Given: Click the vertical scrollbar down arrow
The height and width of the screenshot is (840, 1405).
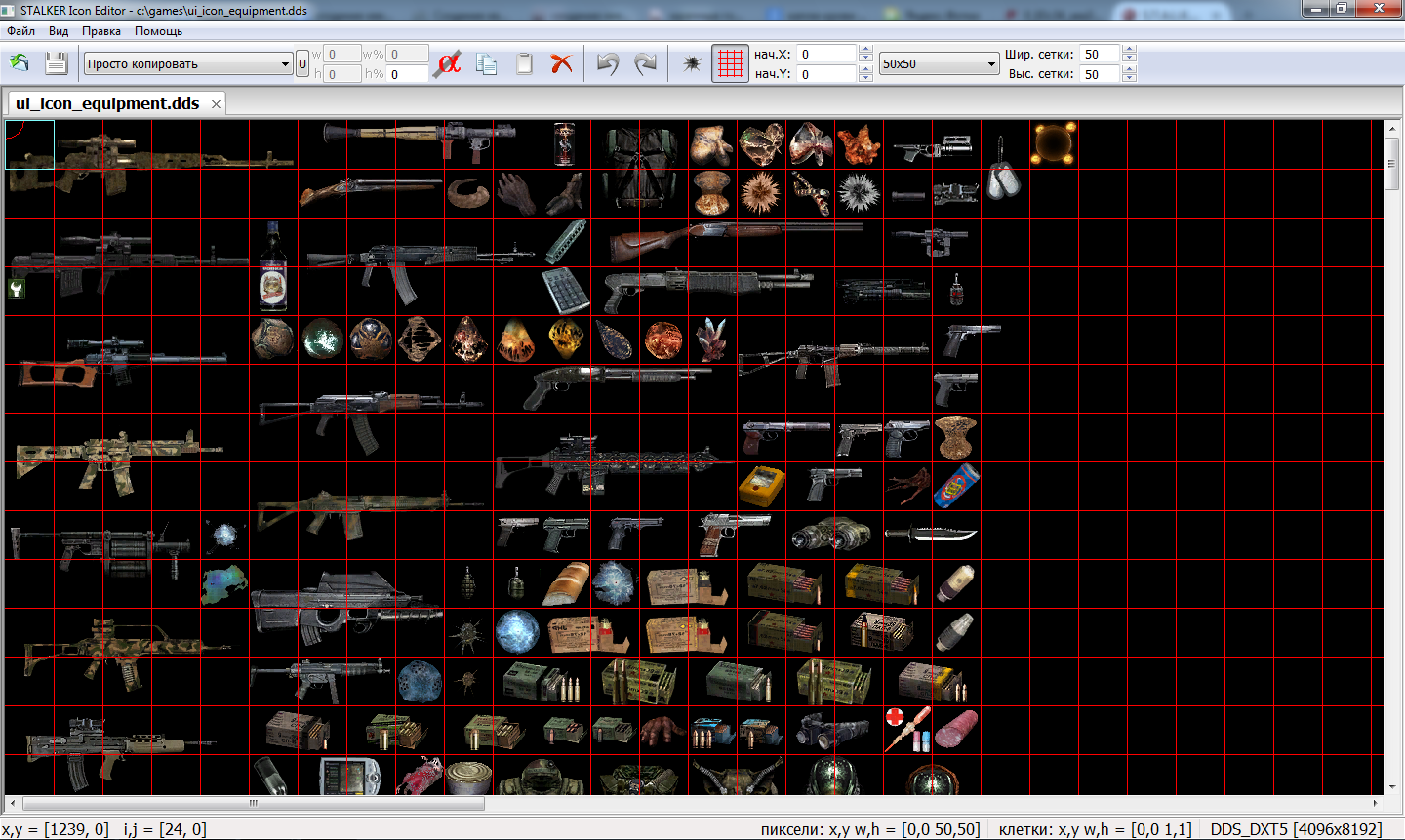Looking at the screenshot, I should (1392, 786).
